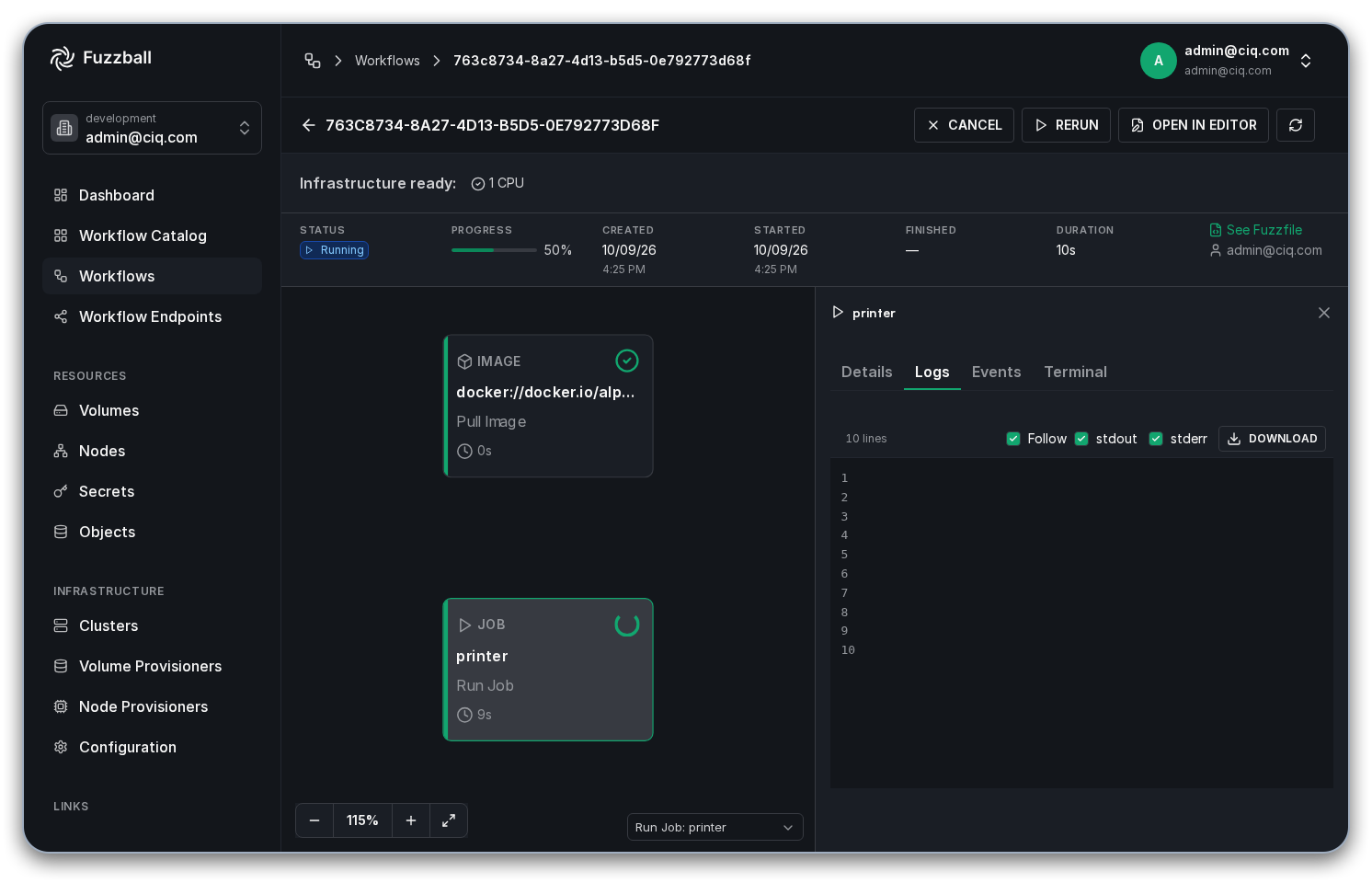
Task: Click the green user avatar A
Action: pyautogui.click(x=1159, y=61)
